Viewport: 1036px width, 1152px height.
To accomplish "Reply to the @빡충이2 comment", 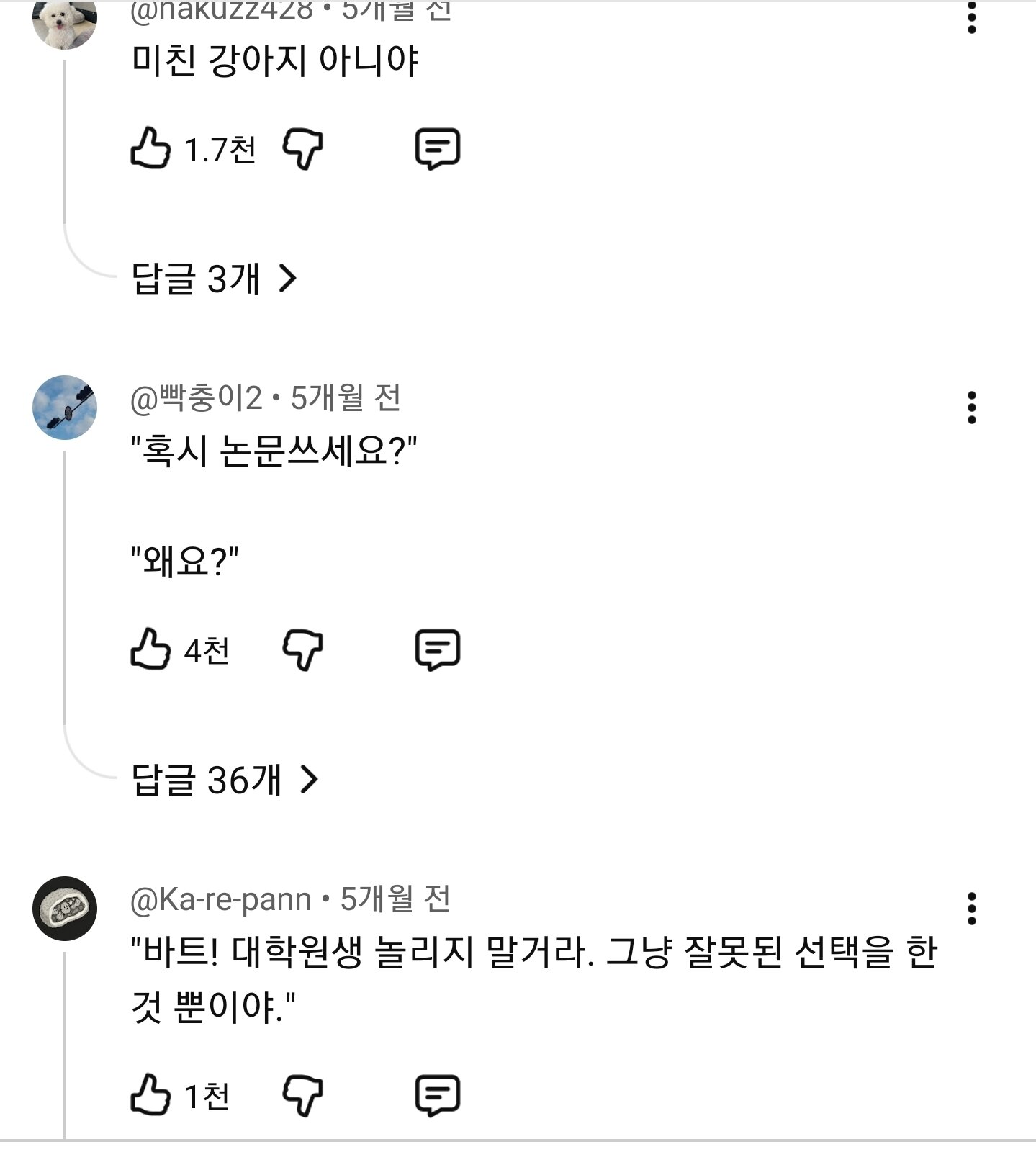I will [437, 650].
